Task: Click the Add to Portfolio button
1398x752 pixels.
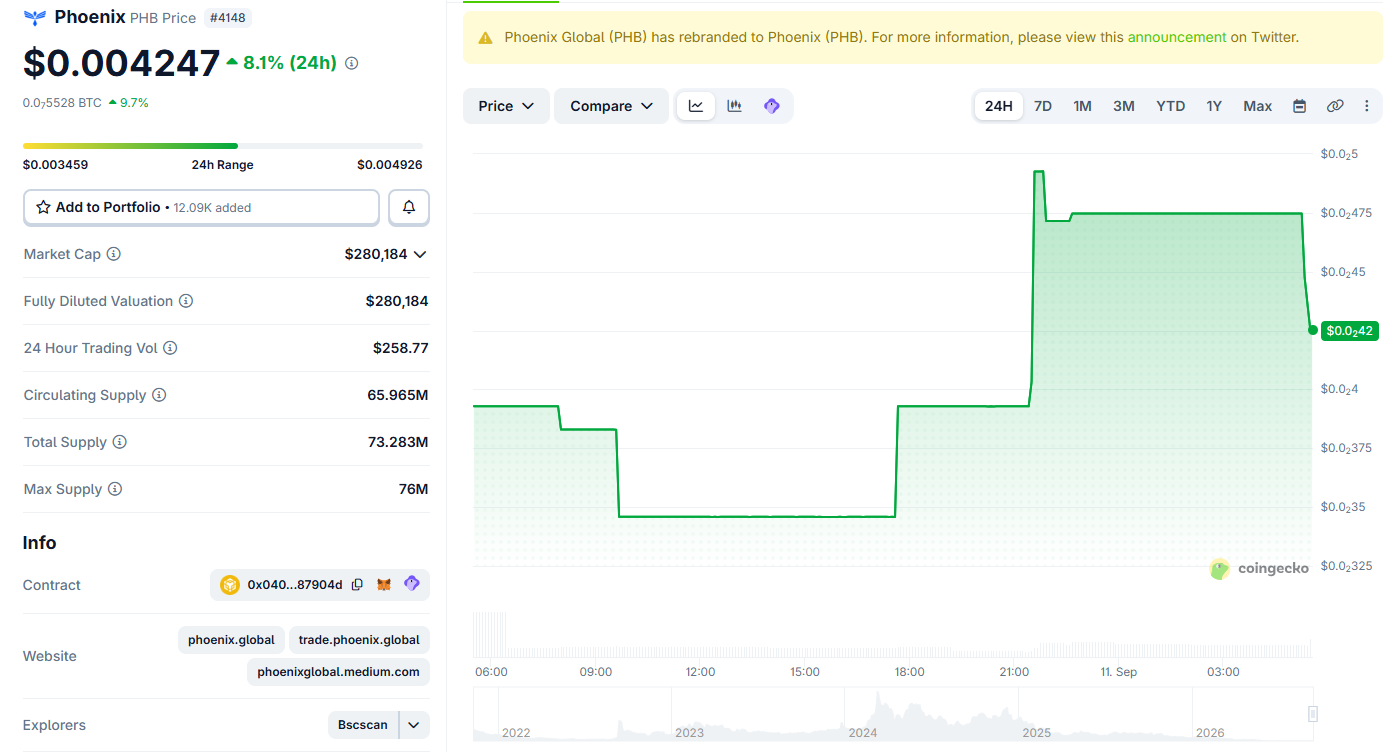Action: coord(201,207)
